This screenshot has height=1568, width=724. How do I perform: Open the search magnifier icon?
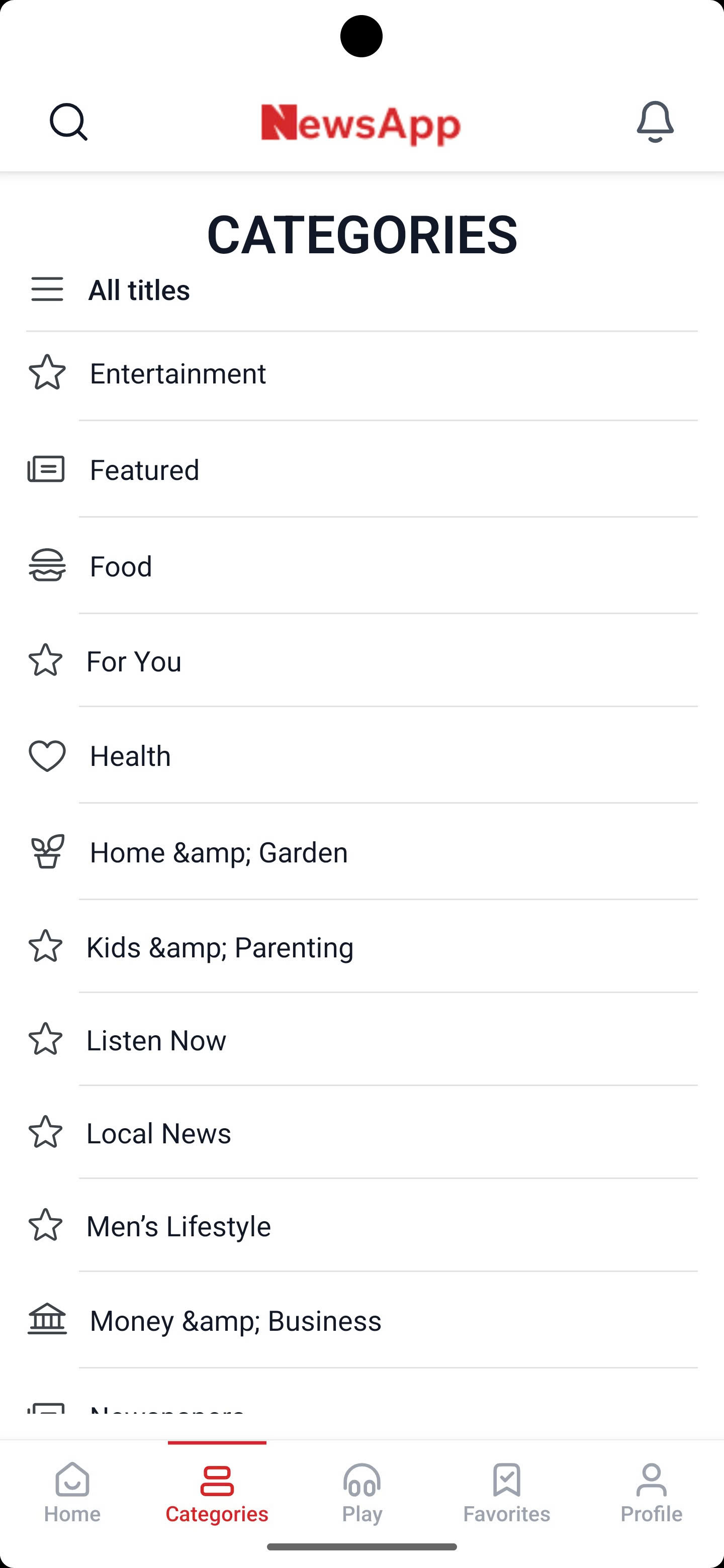pyautogui.click(x=68, y=122)
